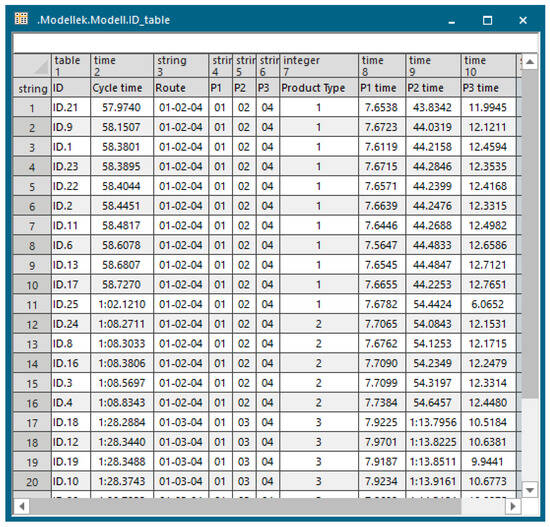Click route cell 01-02-04 in row 5
The image size is (550, 527).
click(181, 186)
